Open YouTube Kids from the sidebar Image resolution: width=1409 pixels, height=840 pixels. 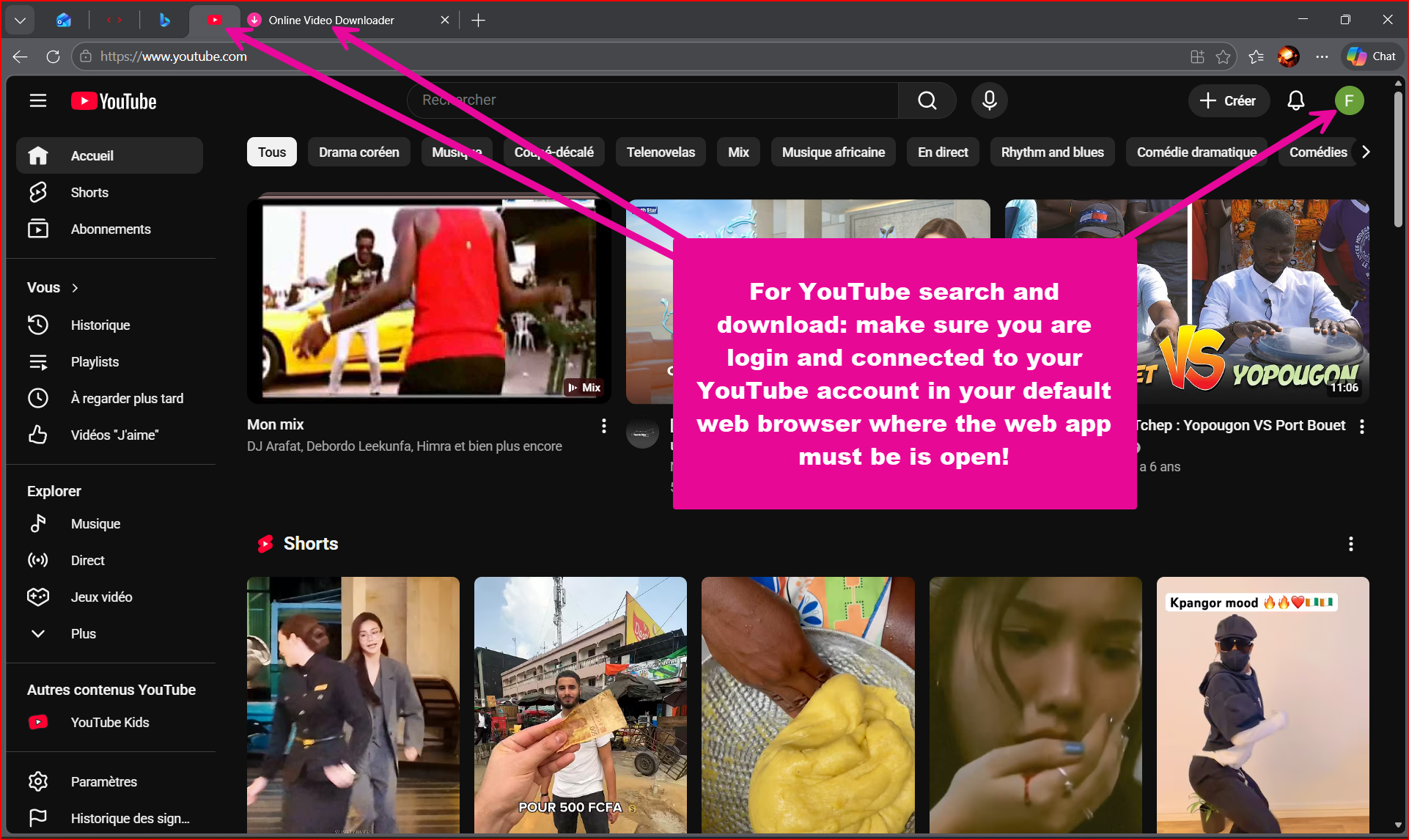coord(109,722)
